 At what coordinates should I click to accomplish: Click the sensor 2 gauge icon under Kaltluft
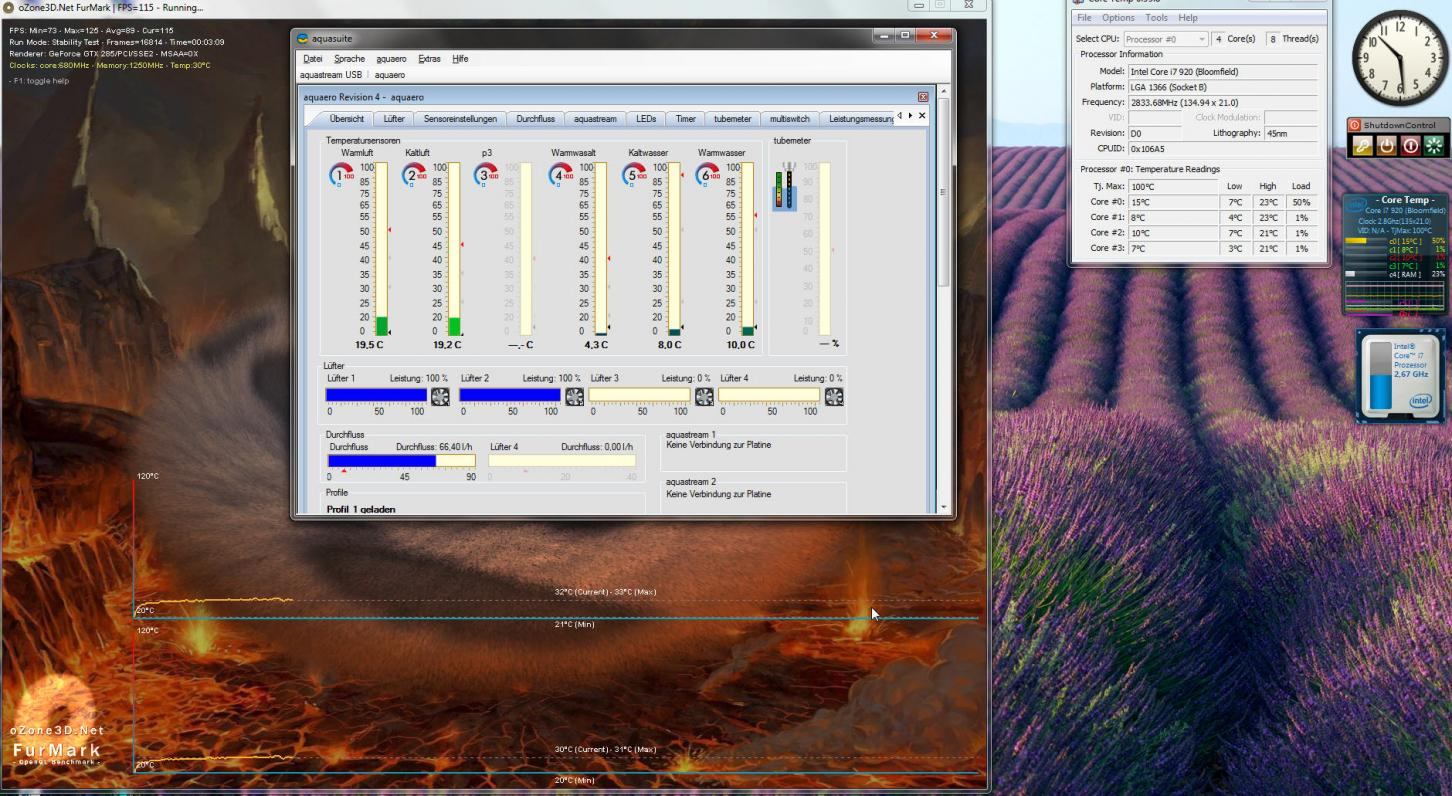[x=414, y=174]
